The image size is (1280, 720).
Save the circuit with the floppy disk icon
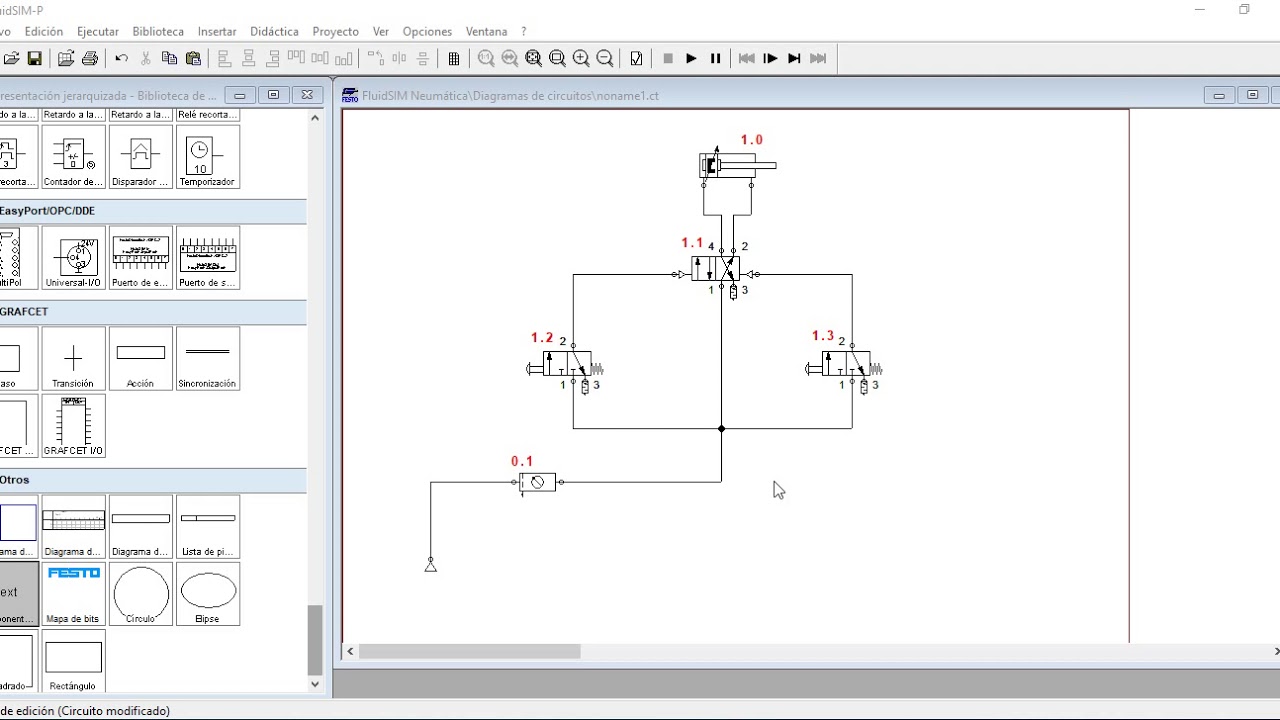[x=34, y=58]
